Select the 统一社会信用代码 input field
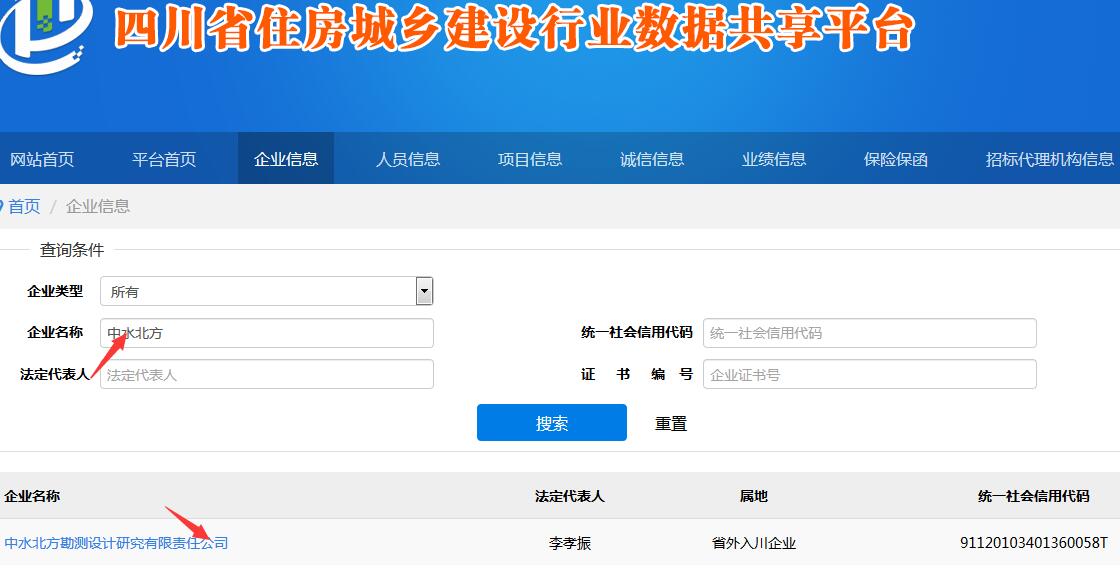Screen dimensions: 1120x568 869,333
